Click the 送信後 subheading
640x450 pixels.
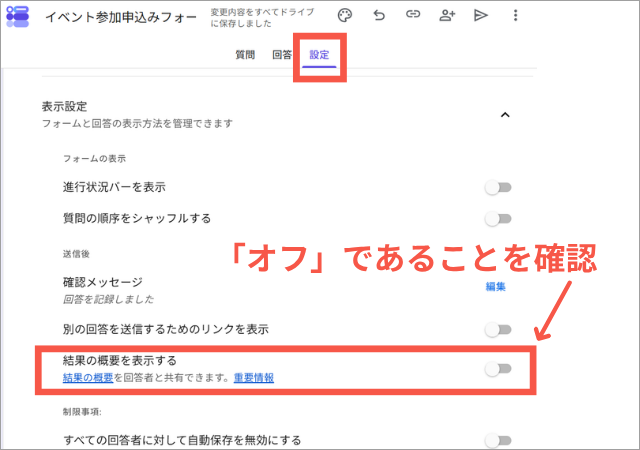point(76,254)
